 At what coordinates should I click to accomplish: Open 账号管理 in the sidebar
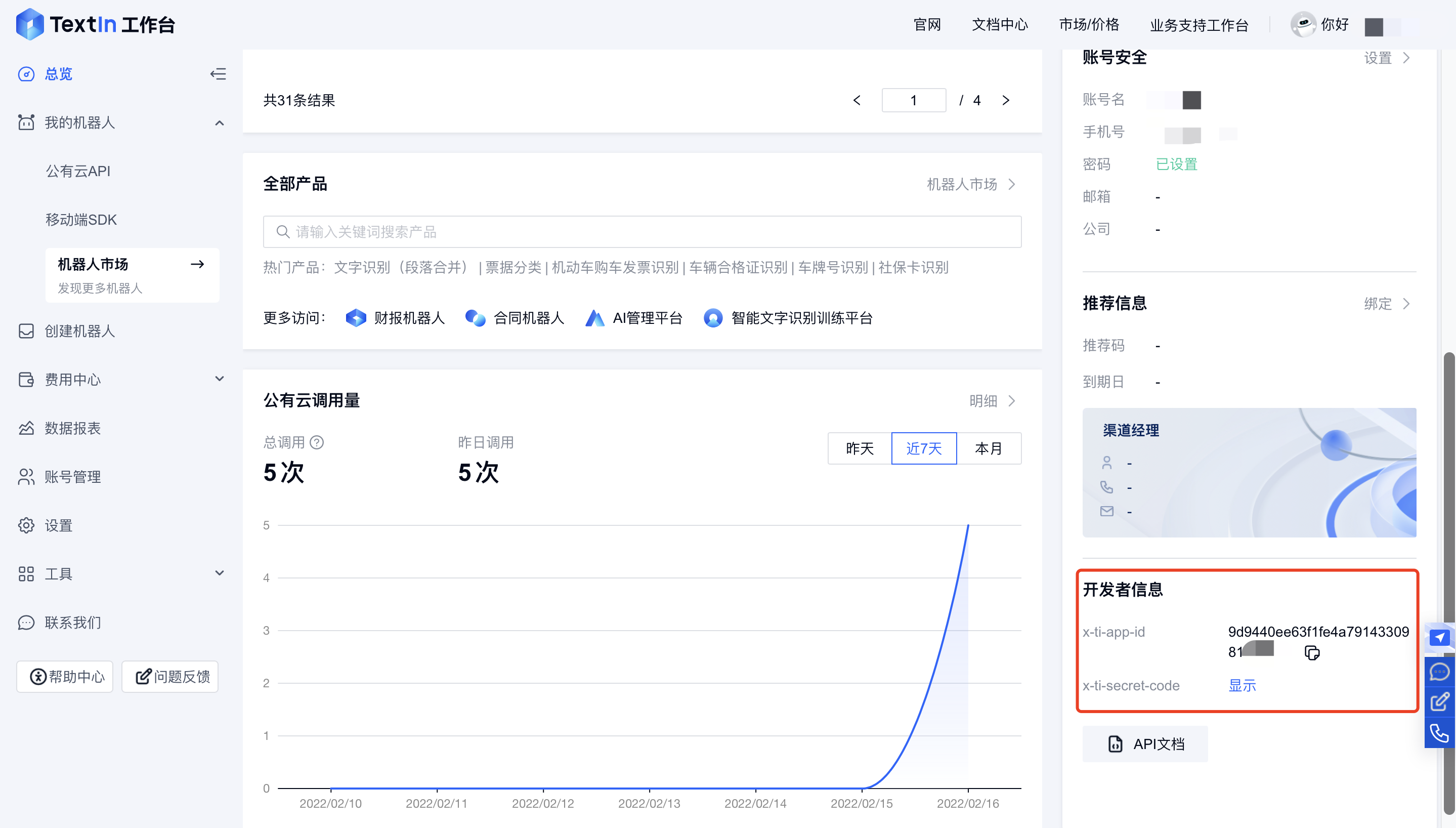[x=73, y=477]
